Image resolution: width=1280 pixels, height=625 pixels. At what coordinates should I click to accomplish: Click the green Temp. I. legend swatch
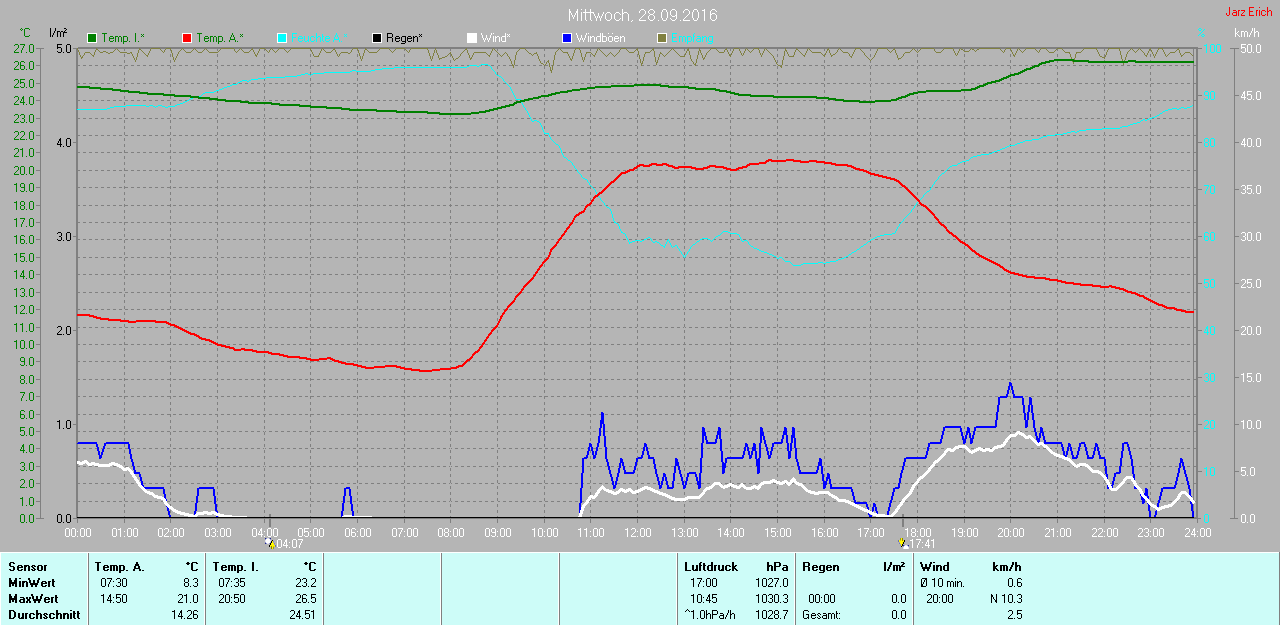pyautogui.click(x=93, y=38)
